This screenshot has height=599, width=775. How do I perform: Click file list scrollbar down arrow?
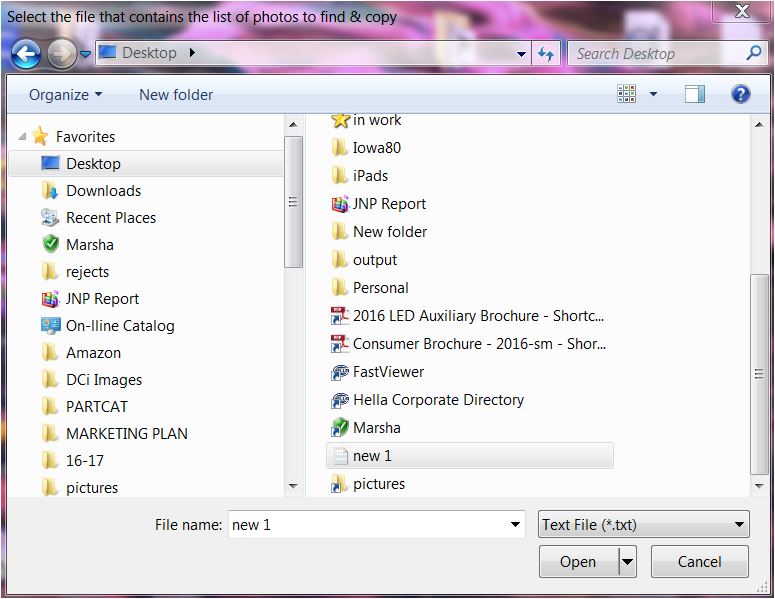(x=759, y=486)
